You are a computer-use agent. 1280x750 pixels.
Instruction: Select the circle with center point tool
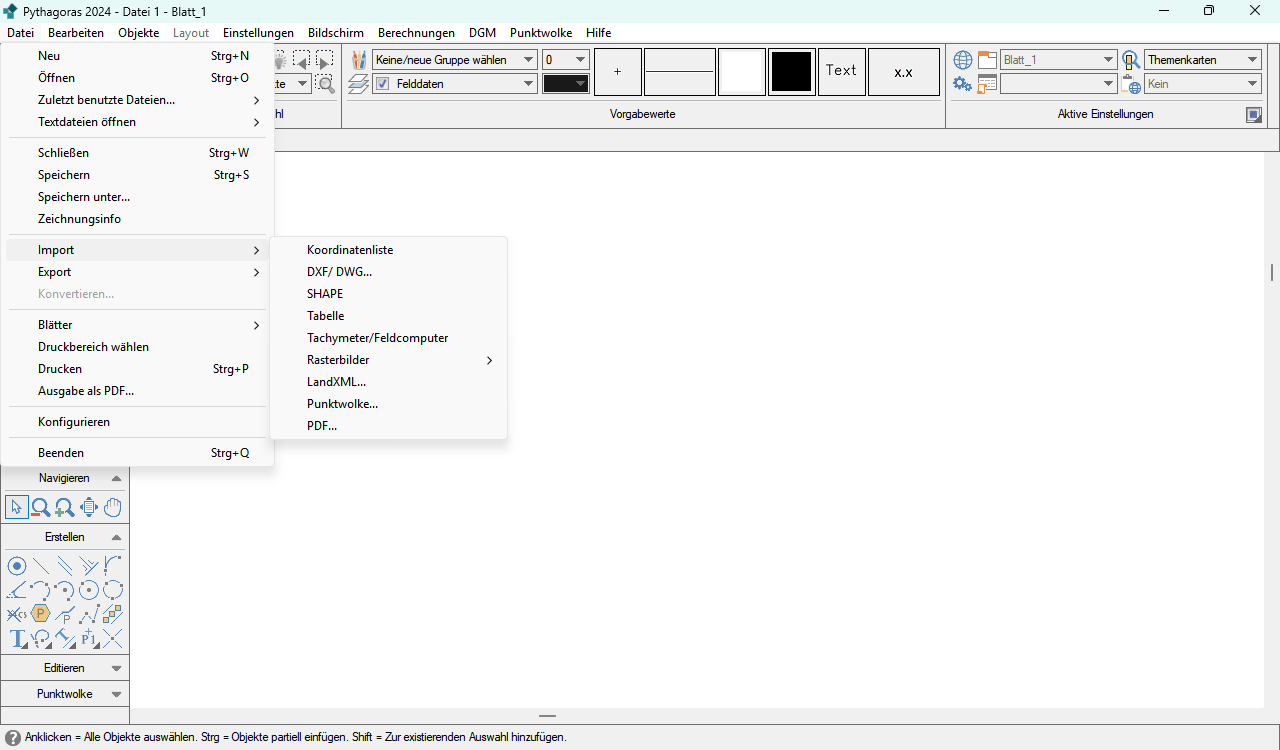[x=89, y=590]
